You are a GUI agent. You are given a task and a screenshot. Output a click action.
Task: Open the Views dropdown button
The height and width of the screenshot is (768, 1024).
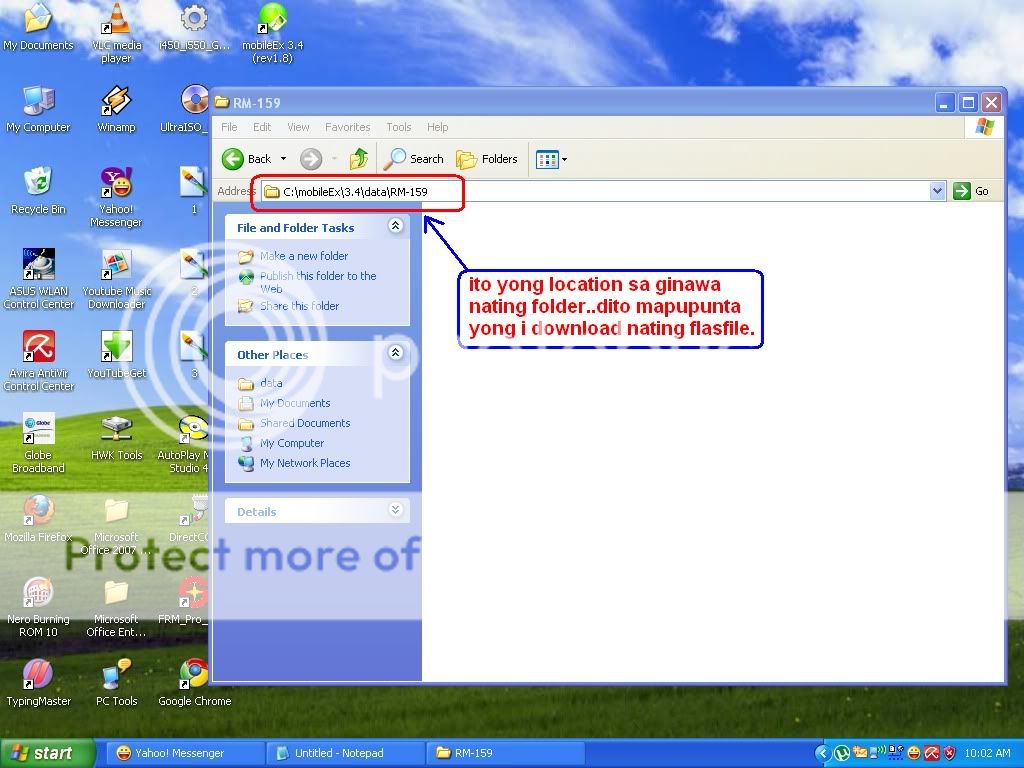(551, 159)
